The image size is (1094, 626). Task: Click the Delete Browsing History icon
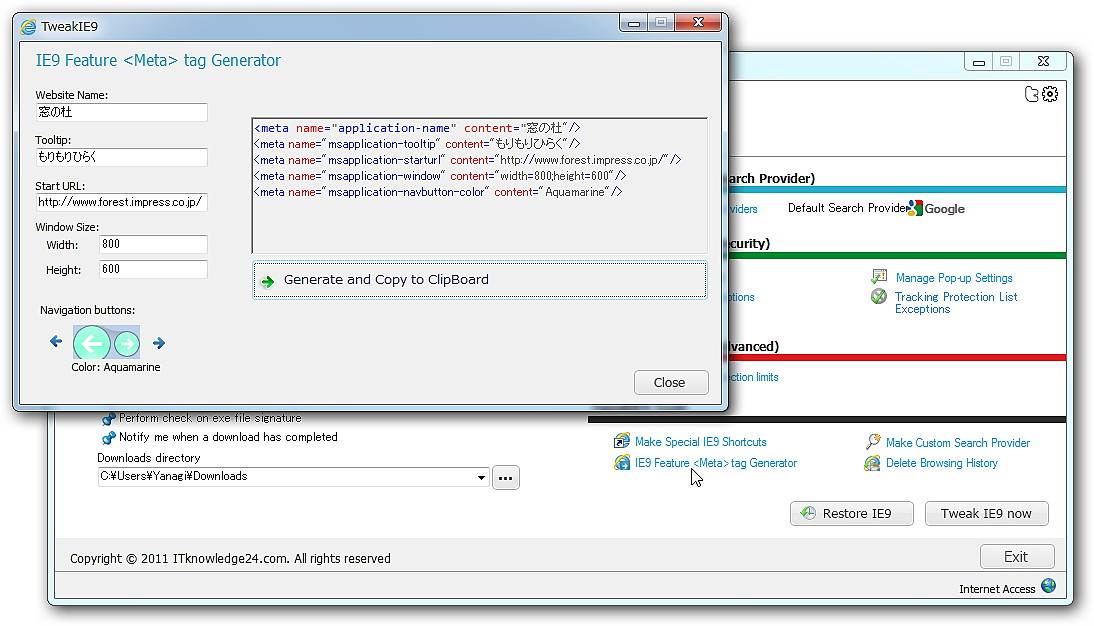(x=872, y=463)
